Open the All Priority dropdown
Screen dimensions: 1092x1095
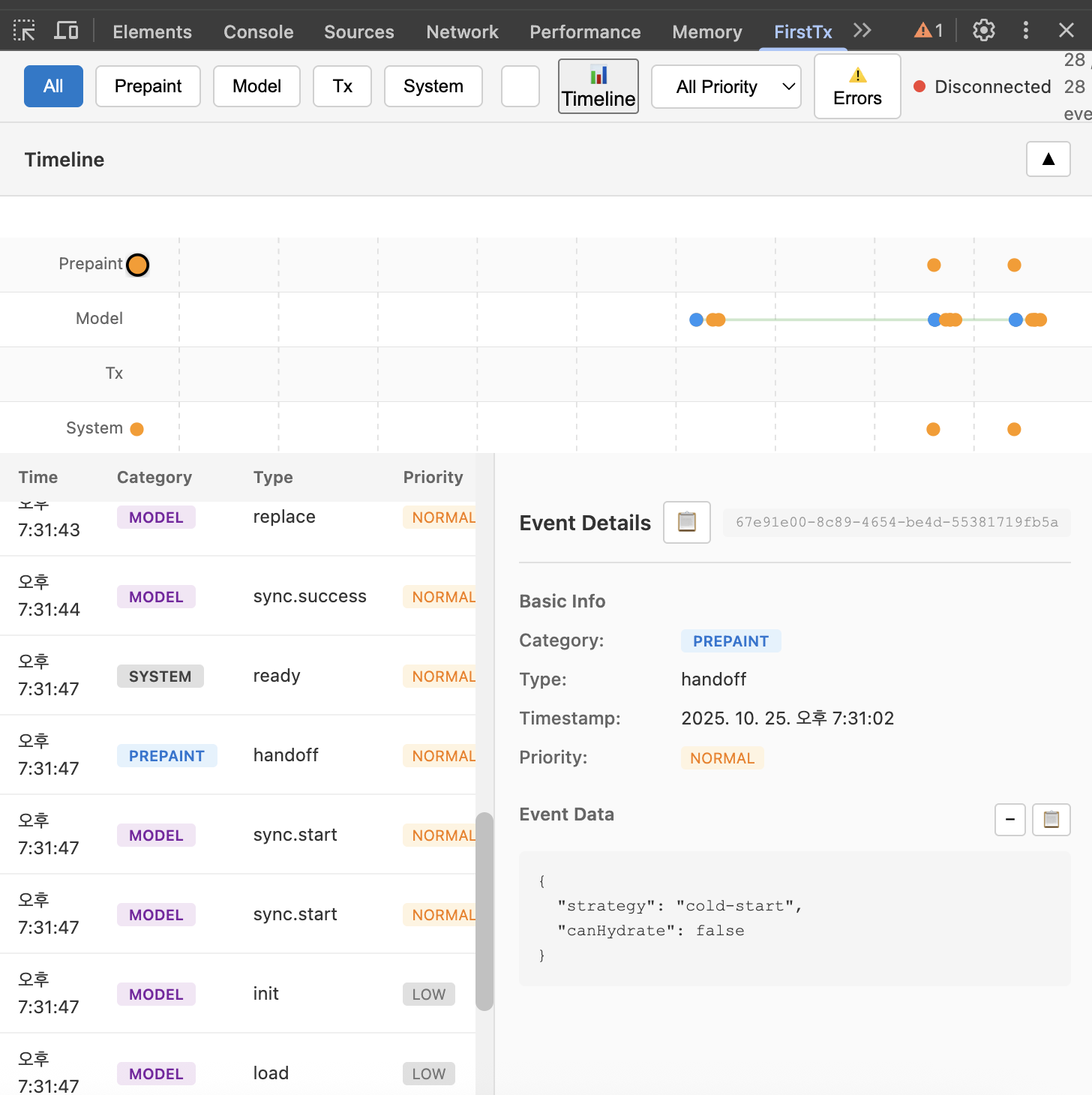(x=726, y=87)
